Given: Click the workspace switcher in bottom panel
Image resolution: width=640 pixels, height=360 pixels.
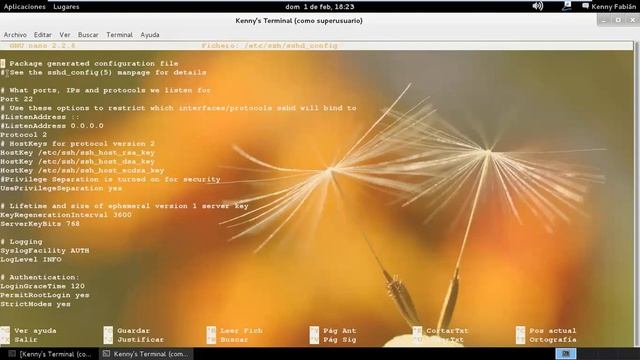Looking at the screenshot, I should click(x=566, y=353).
